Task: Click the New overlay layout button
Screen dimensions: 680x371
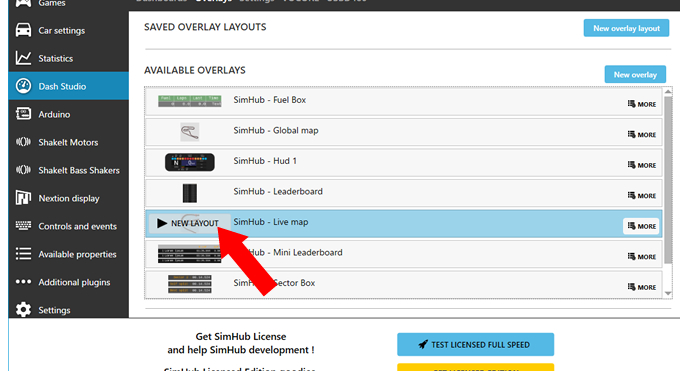Action: [x=626, y=28]
